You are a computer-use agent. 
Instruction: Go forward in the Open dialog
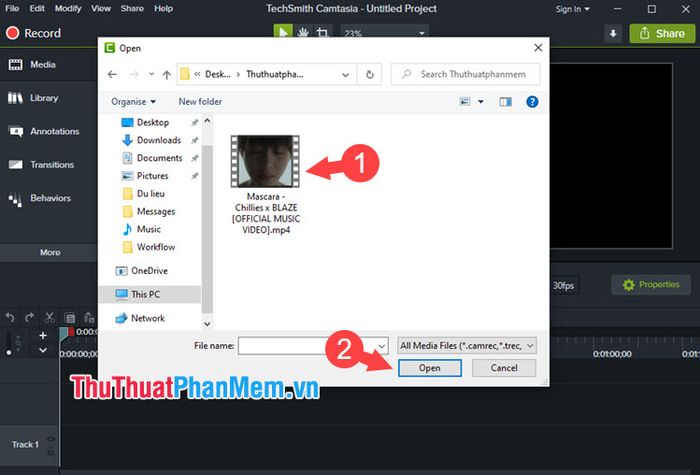(133, 75)
